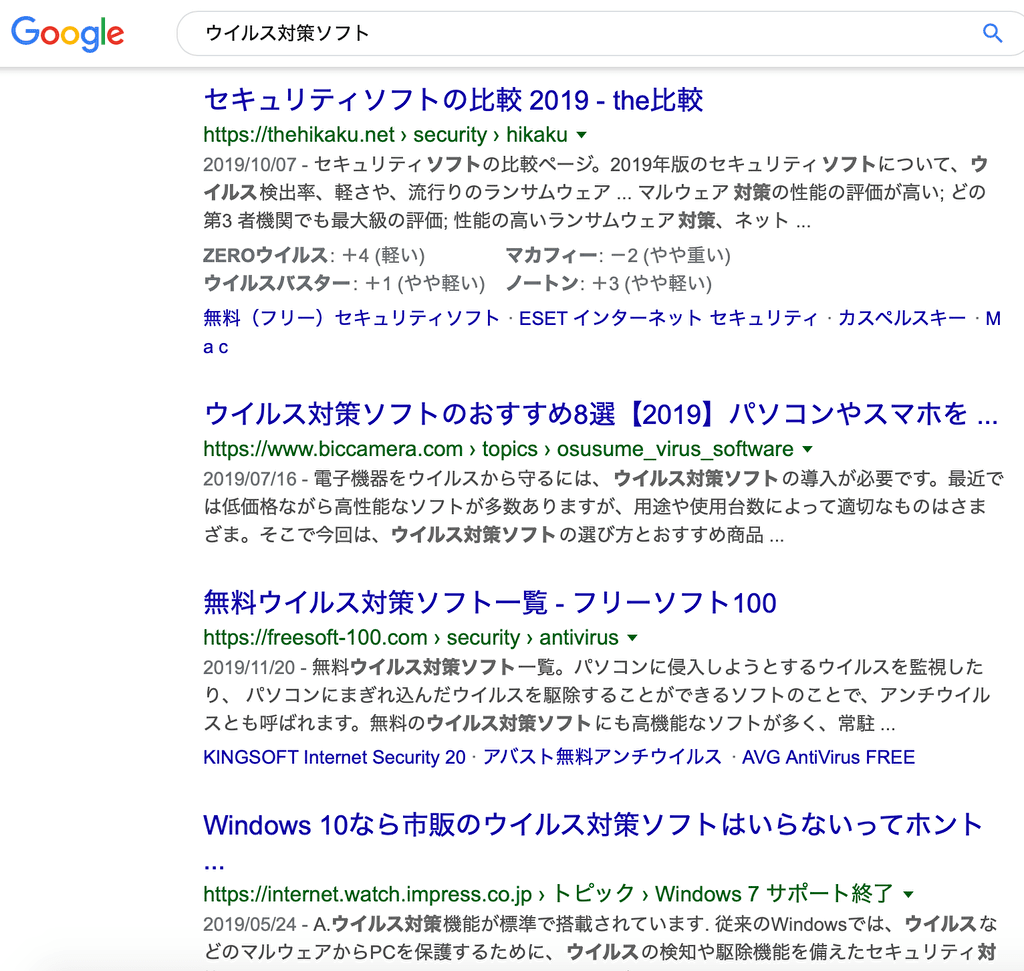Click the Google logo
The width and height of the screenshot is (1024, 971).
coord(67,33)
